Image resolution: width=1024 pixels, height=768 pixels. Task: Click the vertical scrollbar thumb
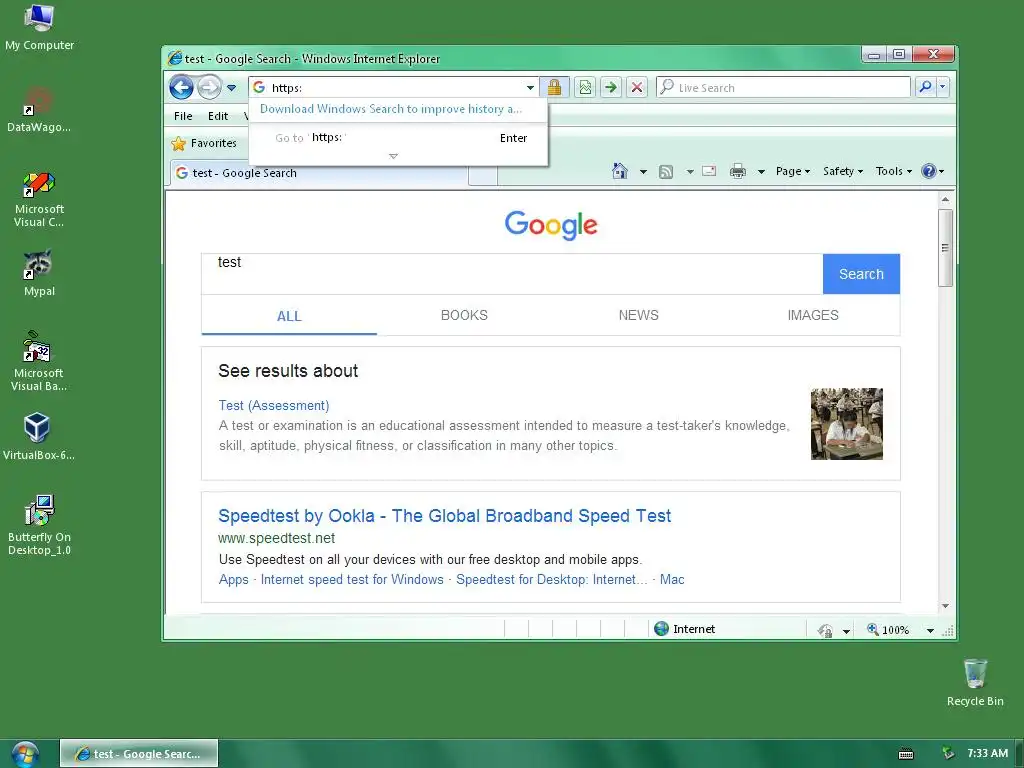pyautogui.click(x=945, y=248)
